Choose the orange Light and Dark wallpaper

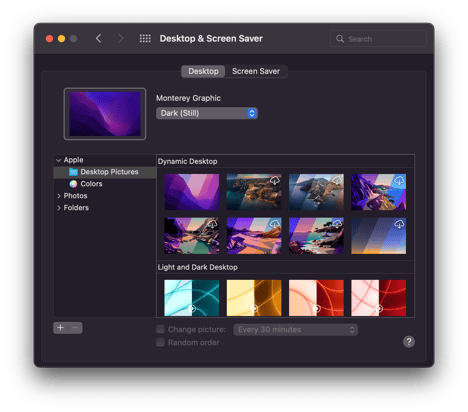316,298
